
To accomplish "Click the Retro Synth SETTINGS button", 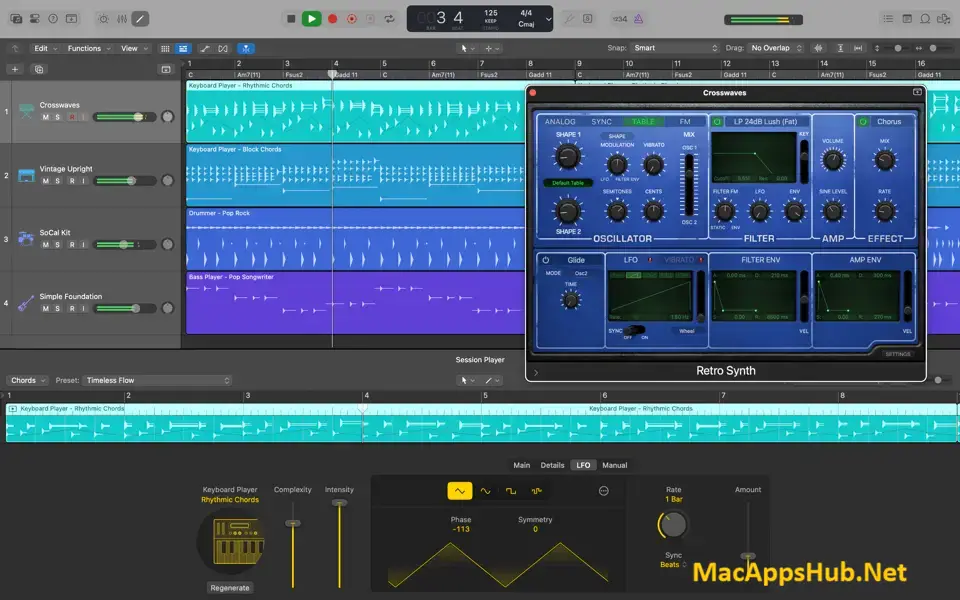I will pyautogui.click(x=898, y=354).
